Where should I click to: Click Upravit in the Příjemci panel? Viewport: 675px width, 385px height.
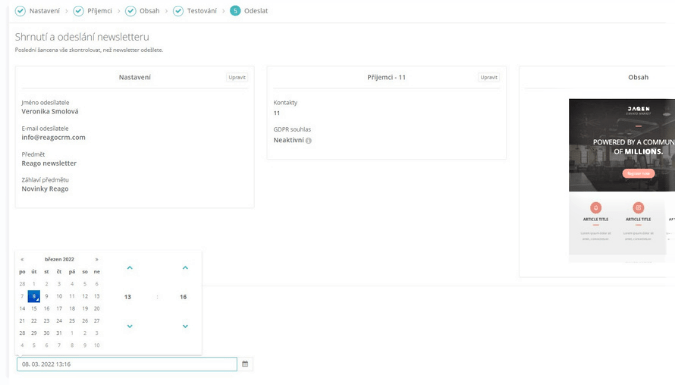(489, 77)
